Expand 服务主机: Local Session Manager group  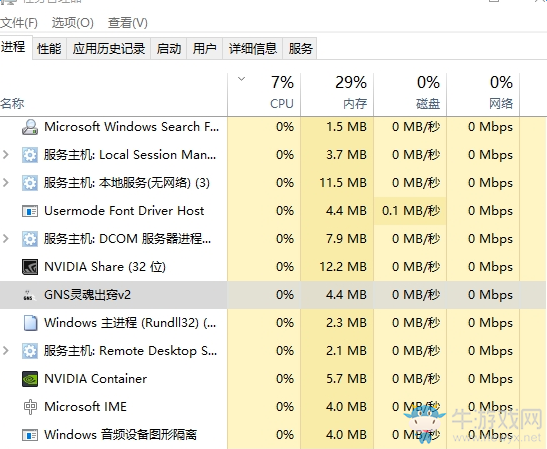pos(6,155)
